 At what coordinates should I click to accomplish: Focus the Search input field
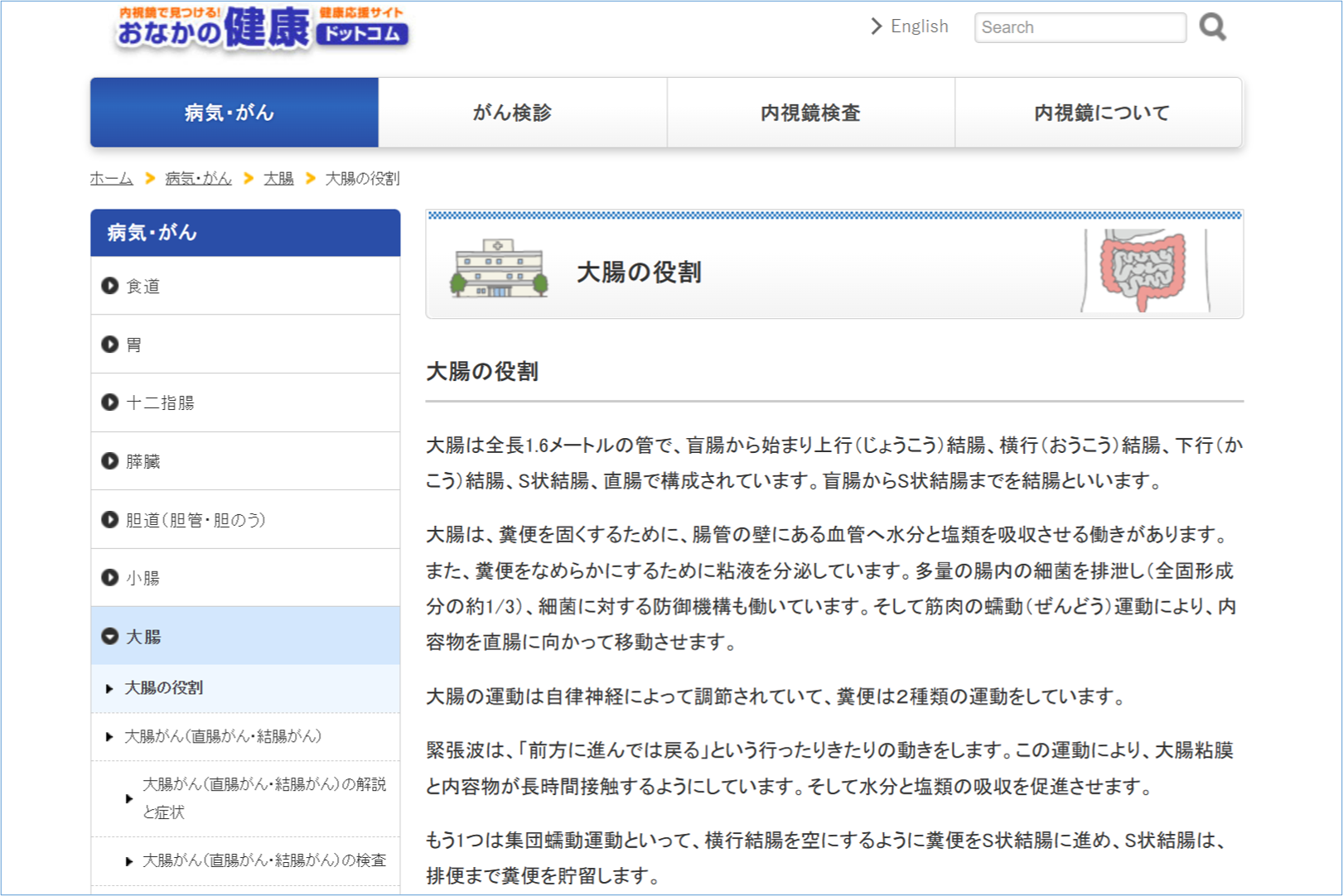(1079, 27)
